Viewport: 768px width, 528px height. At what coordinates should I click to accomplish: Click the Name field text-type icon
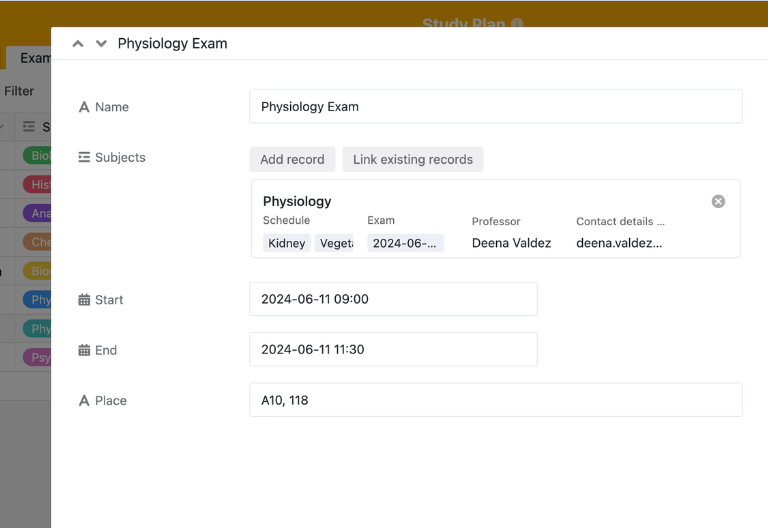pos(84,107)
